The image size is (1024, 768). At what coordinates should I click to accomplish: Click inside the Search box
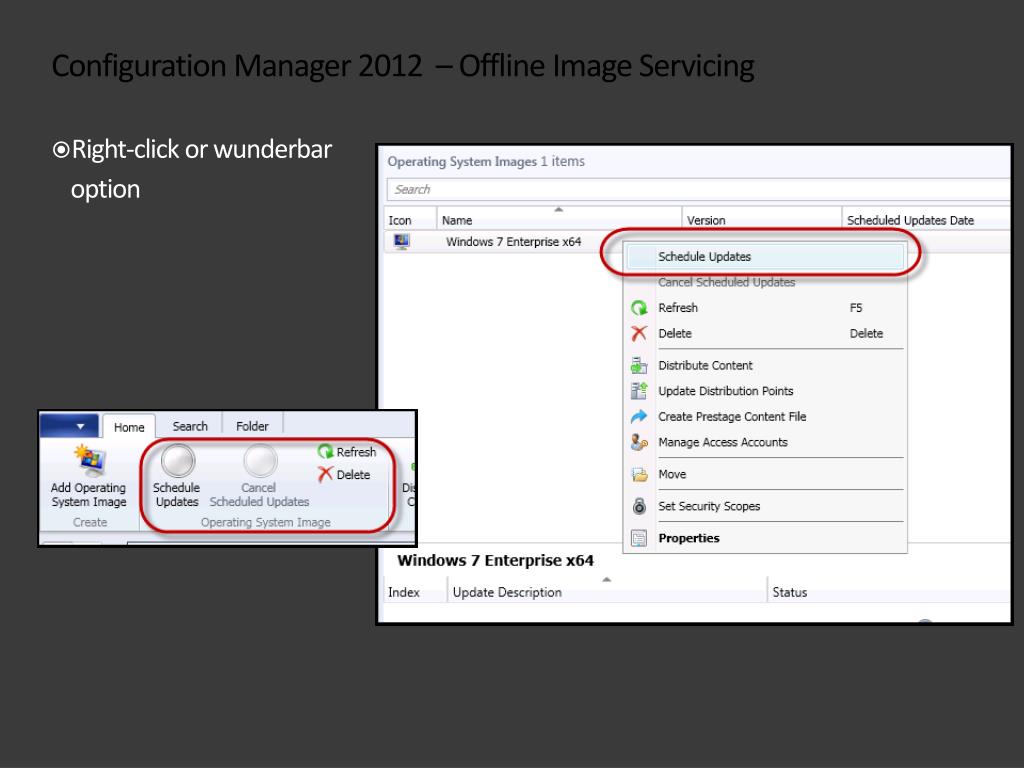point(699,189)
